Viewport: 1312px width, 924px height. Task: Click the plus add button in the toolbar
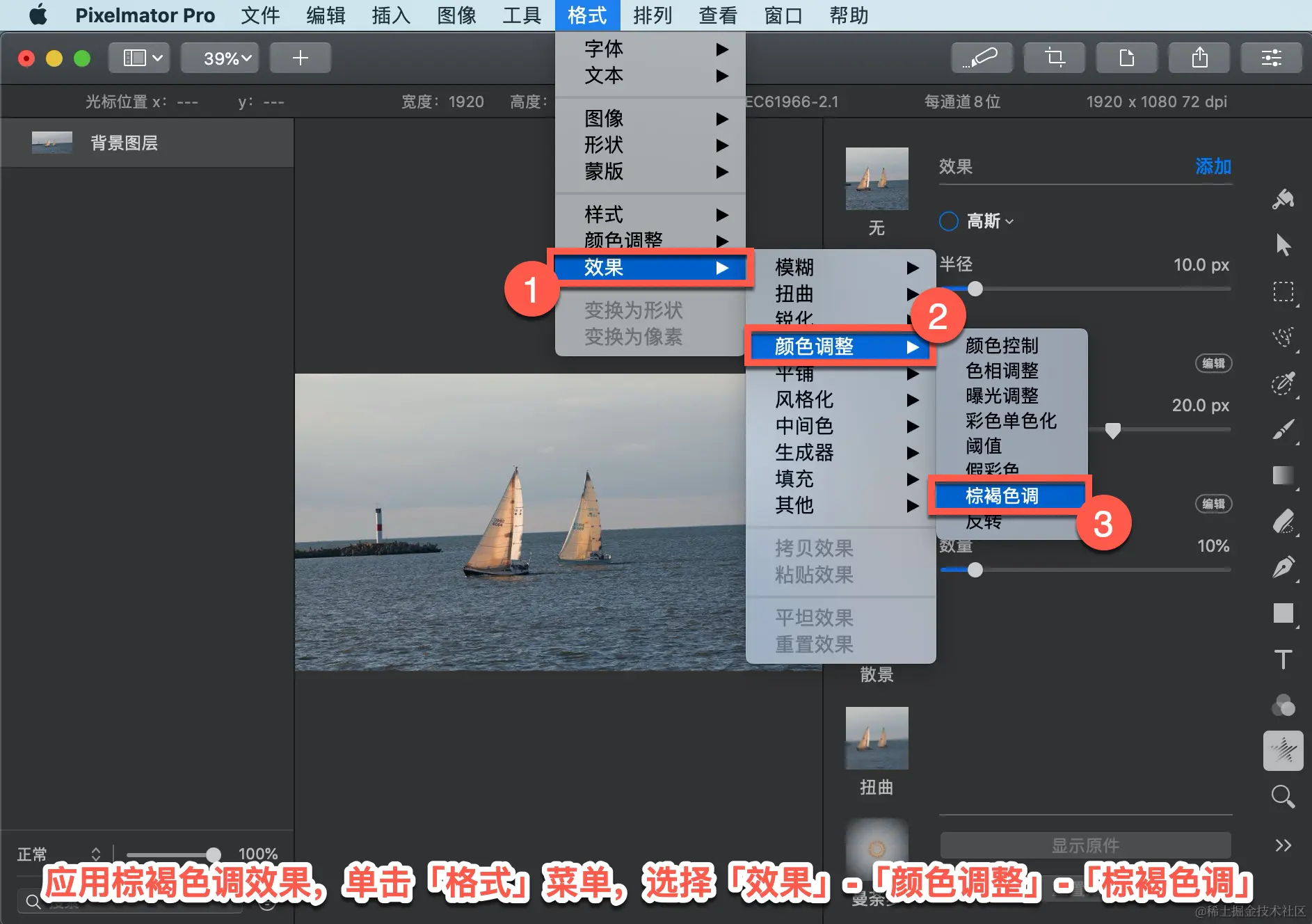point(301,58)
